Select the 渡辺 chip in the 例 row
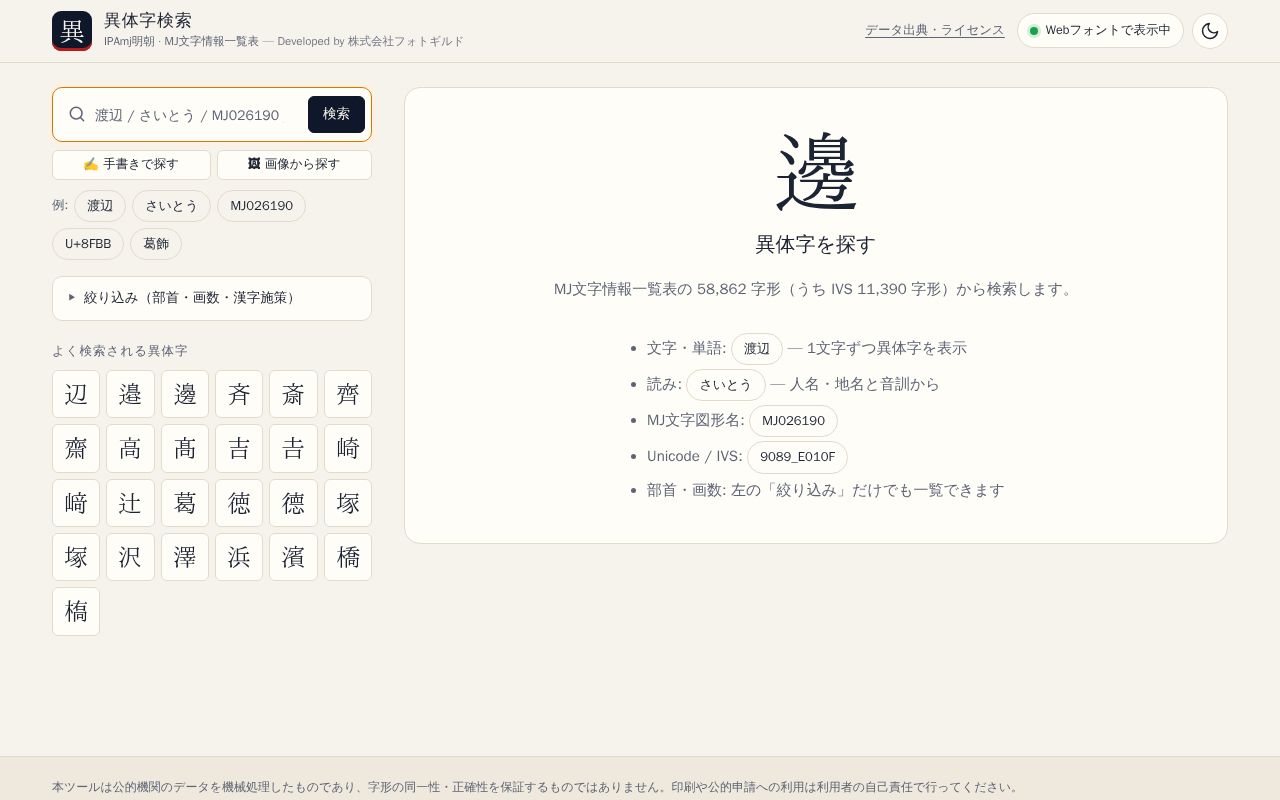The width and height of the screenshot is (1280, 800). pyautogui.click(x=100, y=206)
